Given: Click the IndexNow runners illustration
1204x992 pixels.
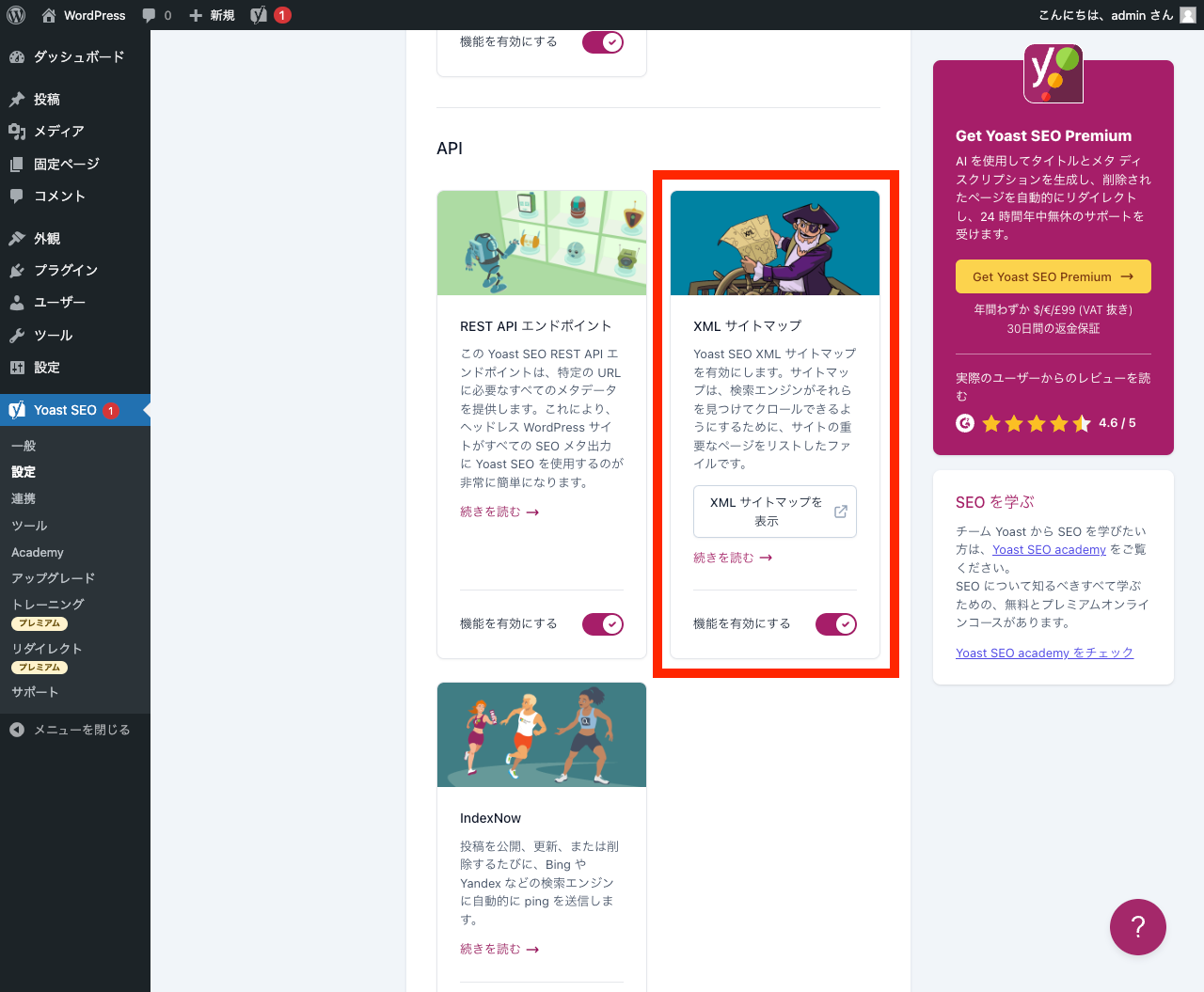Looking at the screenshot, I should click(542, 734).
